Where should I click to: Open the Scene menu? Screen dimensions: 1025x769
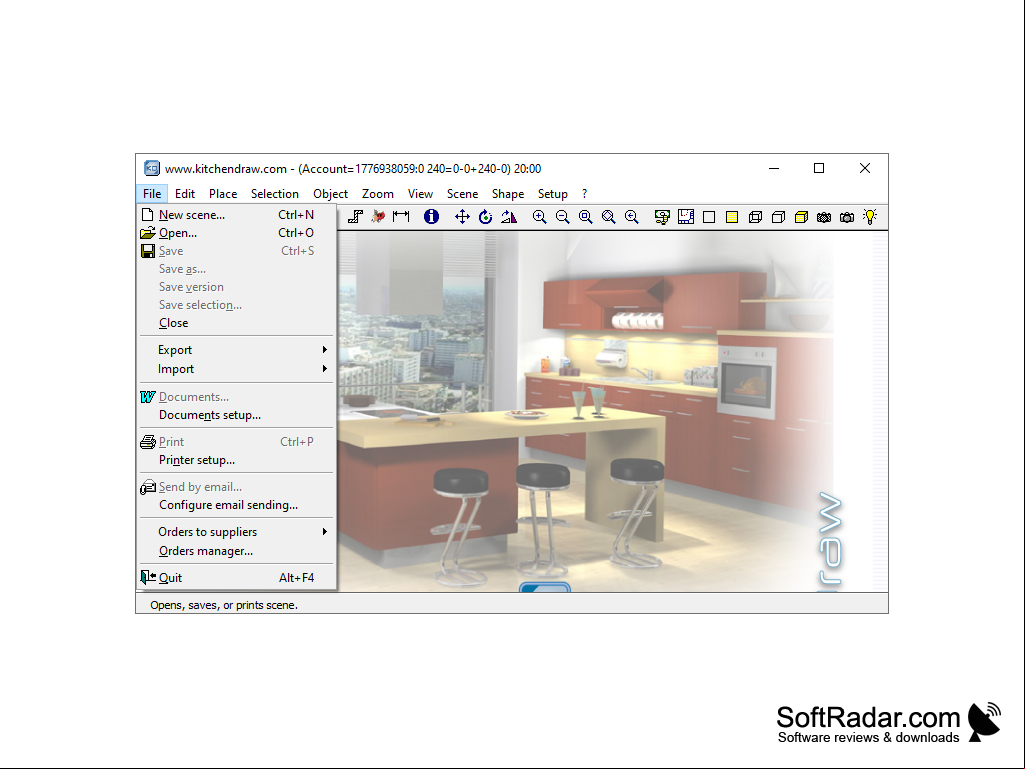click(x=462, y=194)
